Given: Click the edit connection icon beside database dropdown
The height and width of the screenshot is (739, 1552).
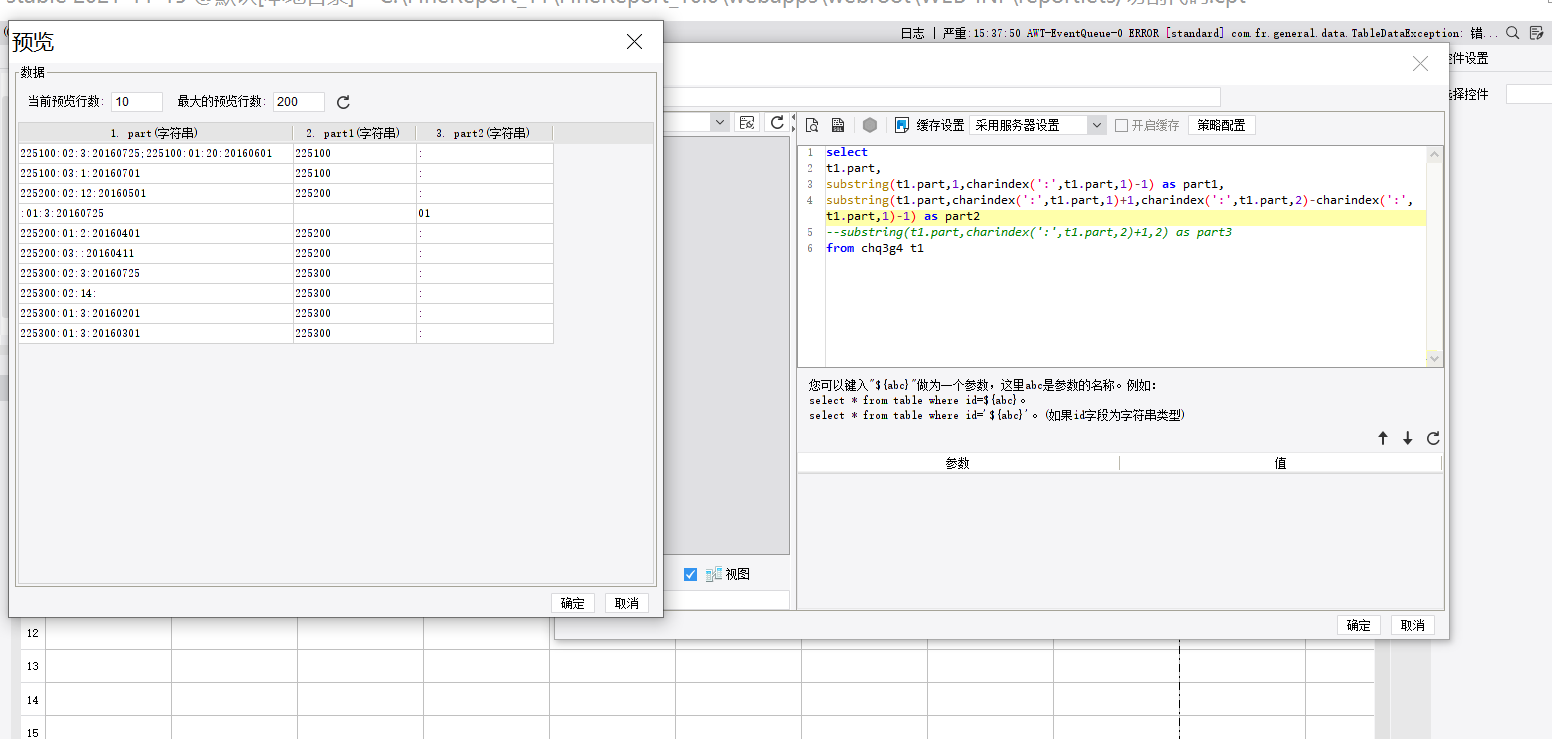Looking at the screenshot, I should pyautogui.click(x=746, y=122).
